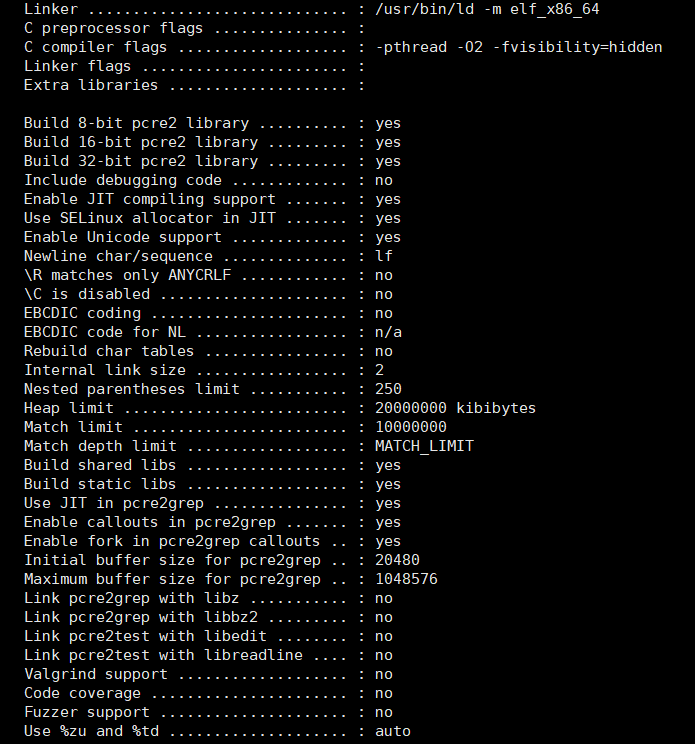
Task: Click the word kibibytes in Heap limit
Action: [x=496, y=408]
